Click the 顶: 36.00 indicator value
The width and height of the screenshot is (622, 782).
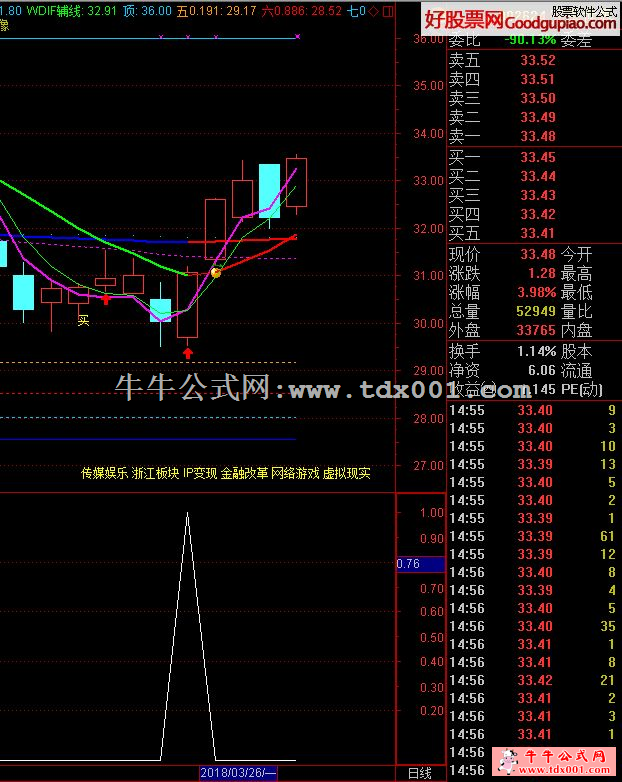tap(148, 10)
